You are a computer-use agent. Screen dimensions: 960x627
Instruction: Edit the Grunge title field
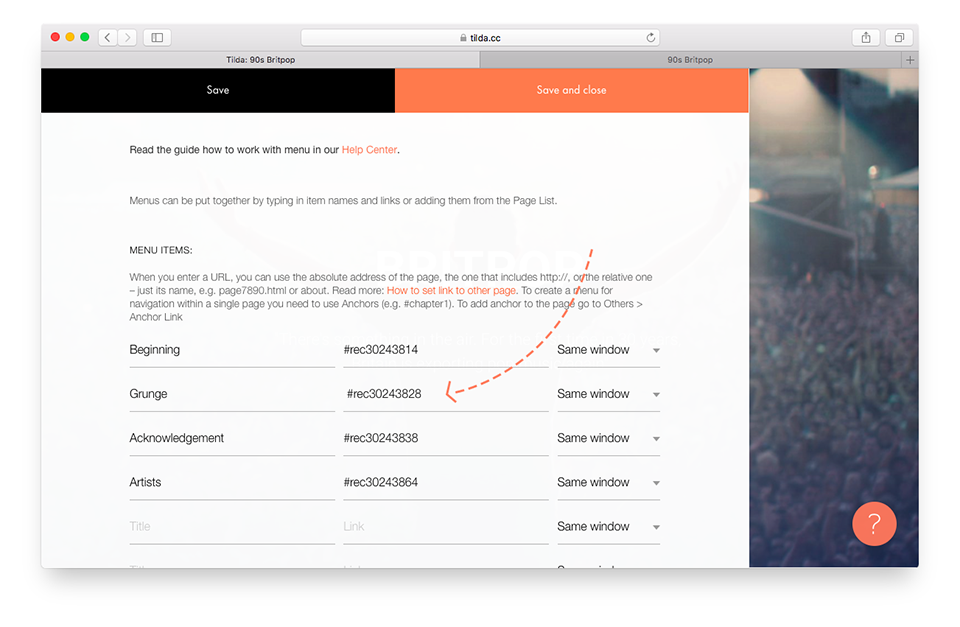pos(232,394)
